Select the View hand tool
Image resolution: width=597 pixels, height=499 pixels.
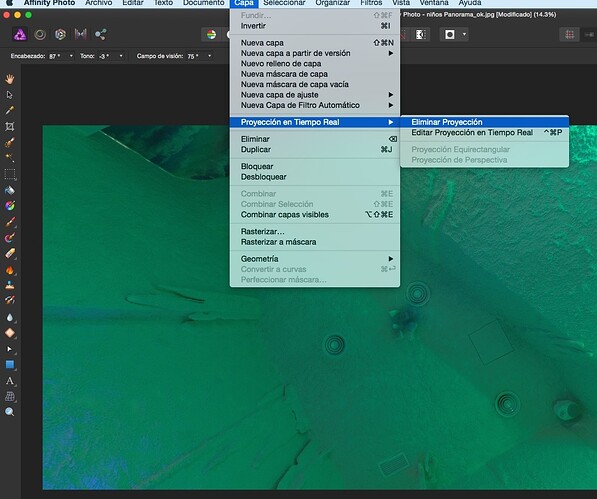point(10,79)
